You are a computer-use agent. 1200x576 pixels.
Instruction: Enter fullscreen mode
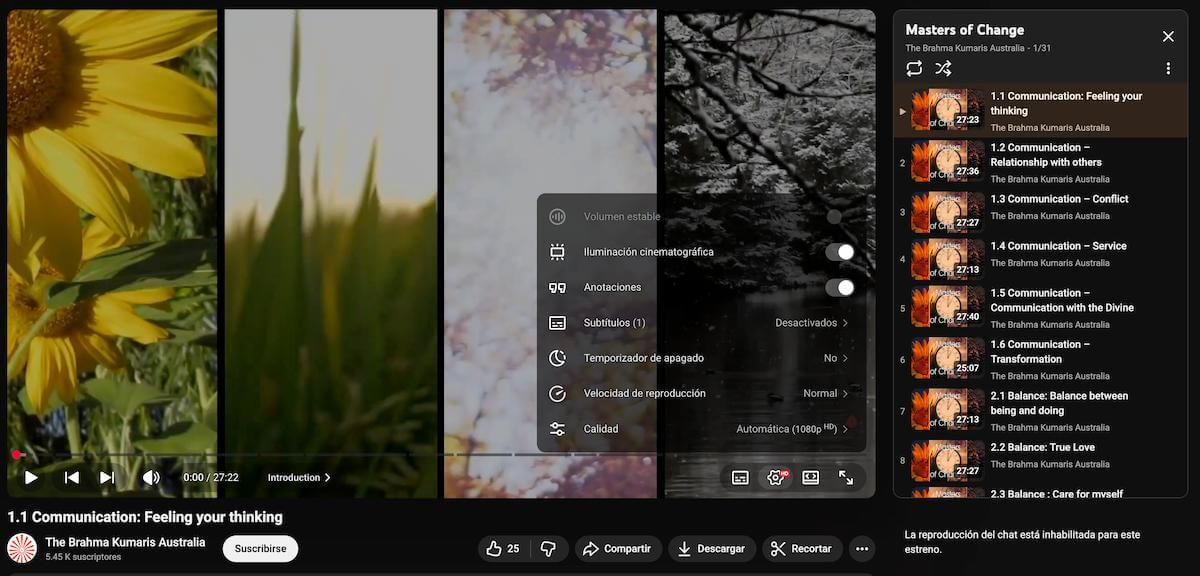click(846, 478)
